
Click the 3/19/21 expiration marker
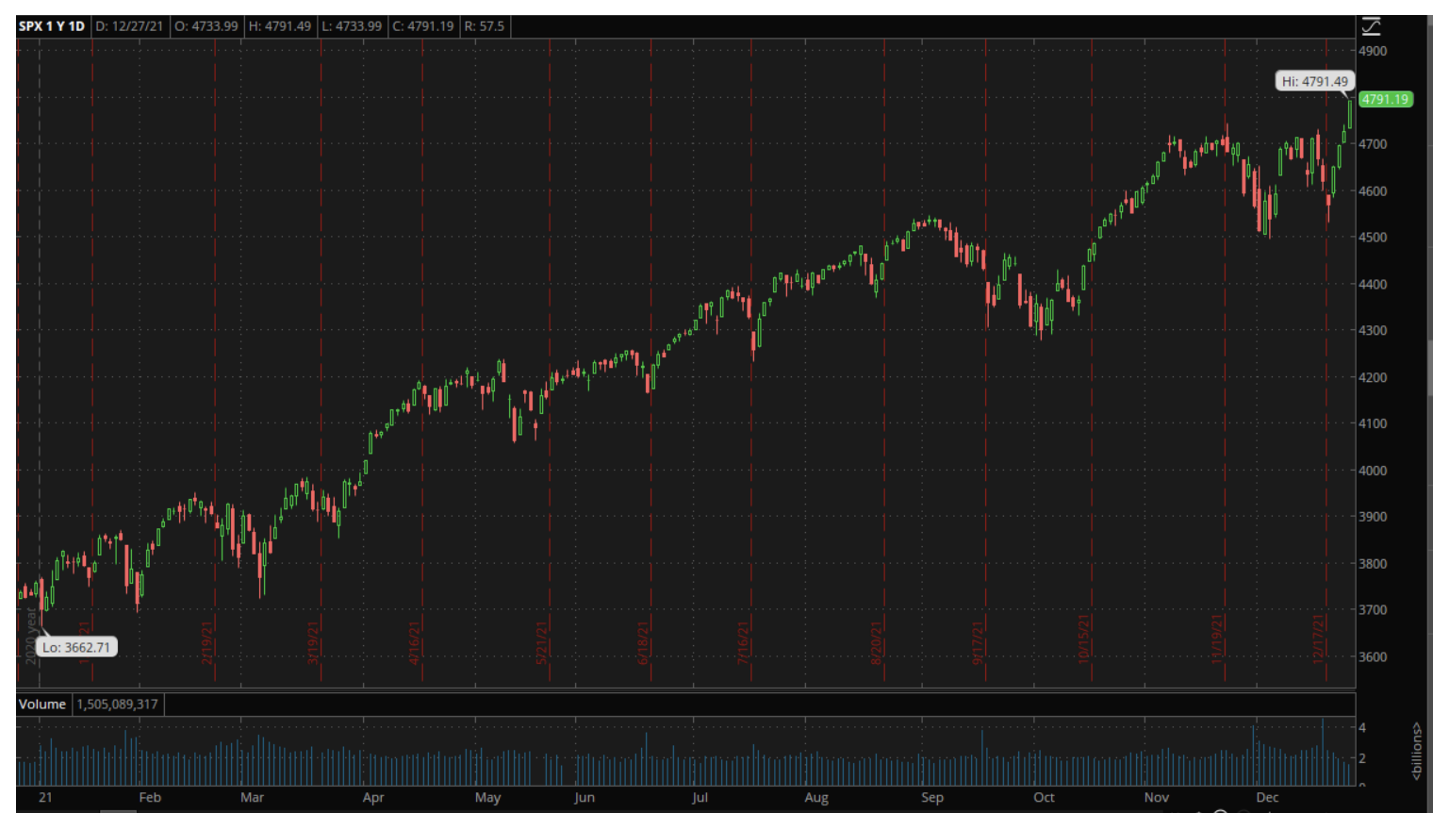(x=313, y=643)
